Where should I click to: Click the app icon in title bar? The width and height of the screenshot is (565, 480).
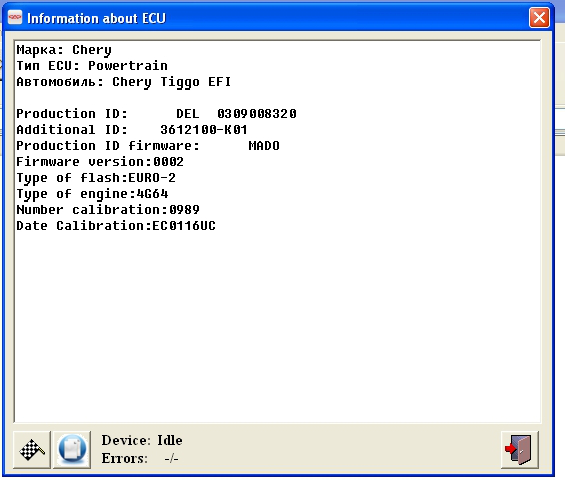click(15, 17)
